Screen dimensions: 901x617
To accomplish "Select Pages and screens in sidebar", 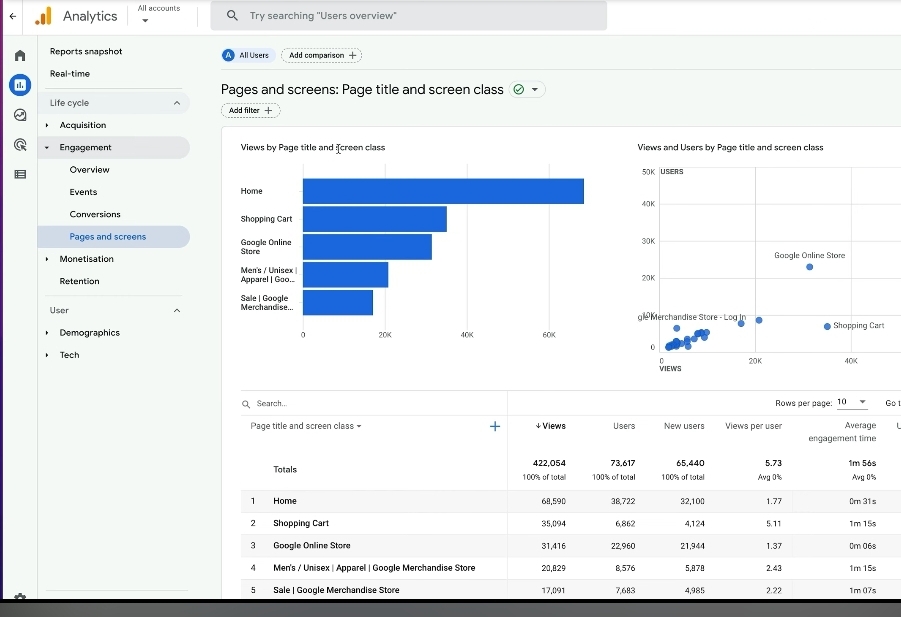I will click(x=108, y=237).
